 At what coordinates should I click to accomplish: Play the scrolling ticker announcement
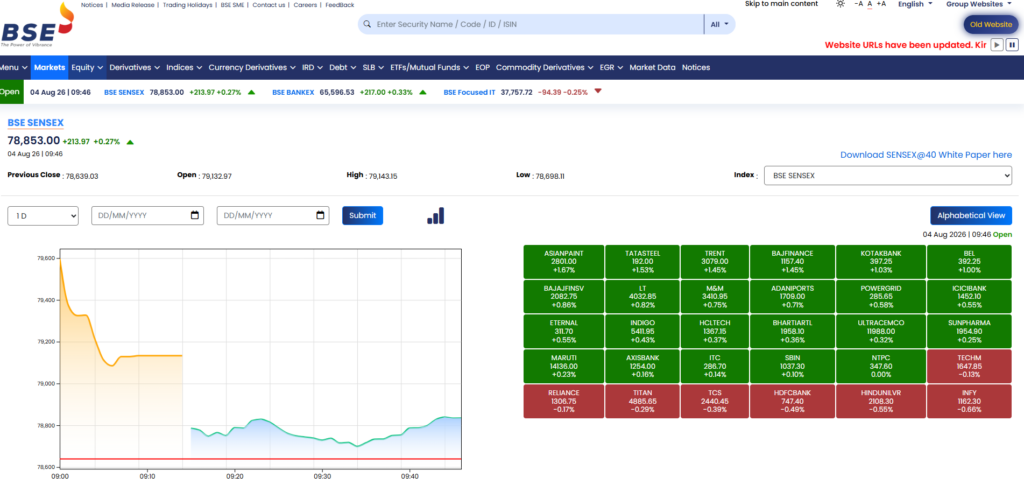click(x=997, y=44)
